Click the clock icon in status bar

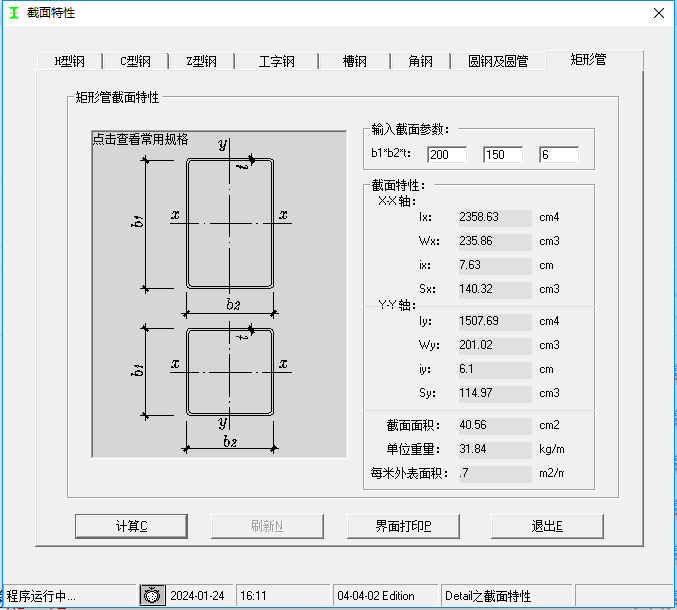pos(152,596)
